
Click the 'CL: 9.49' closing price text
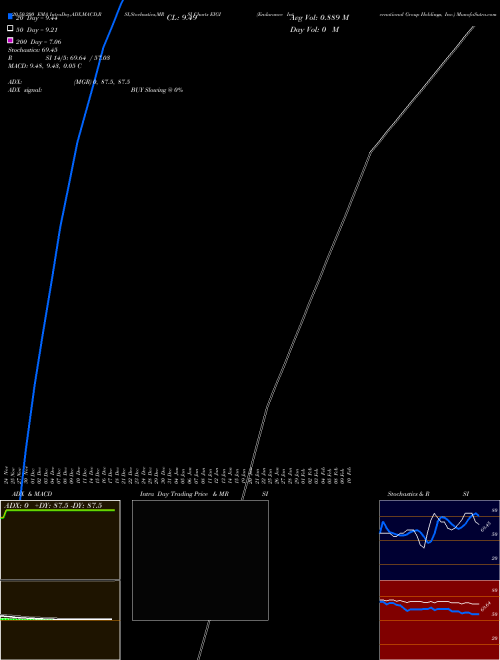[x=182, y=18]
